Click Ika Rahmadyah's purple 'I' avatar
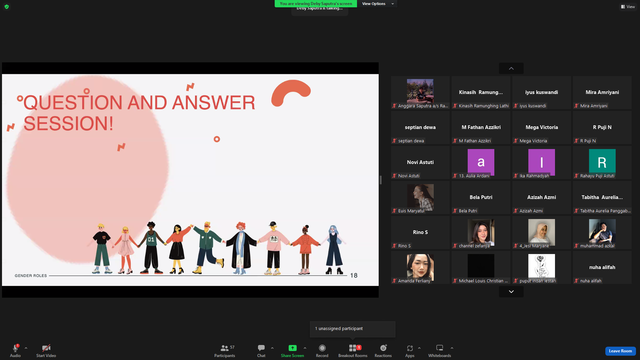 pyautogui.click(x=541, y=162)
